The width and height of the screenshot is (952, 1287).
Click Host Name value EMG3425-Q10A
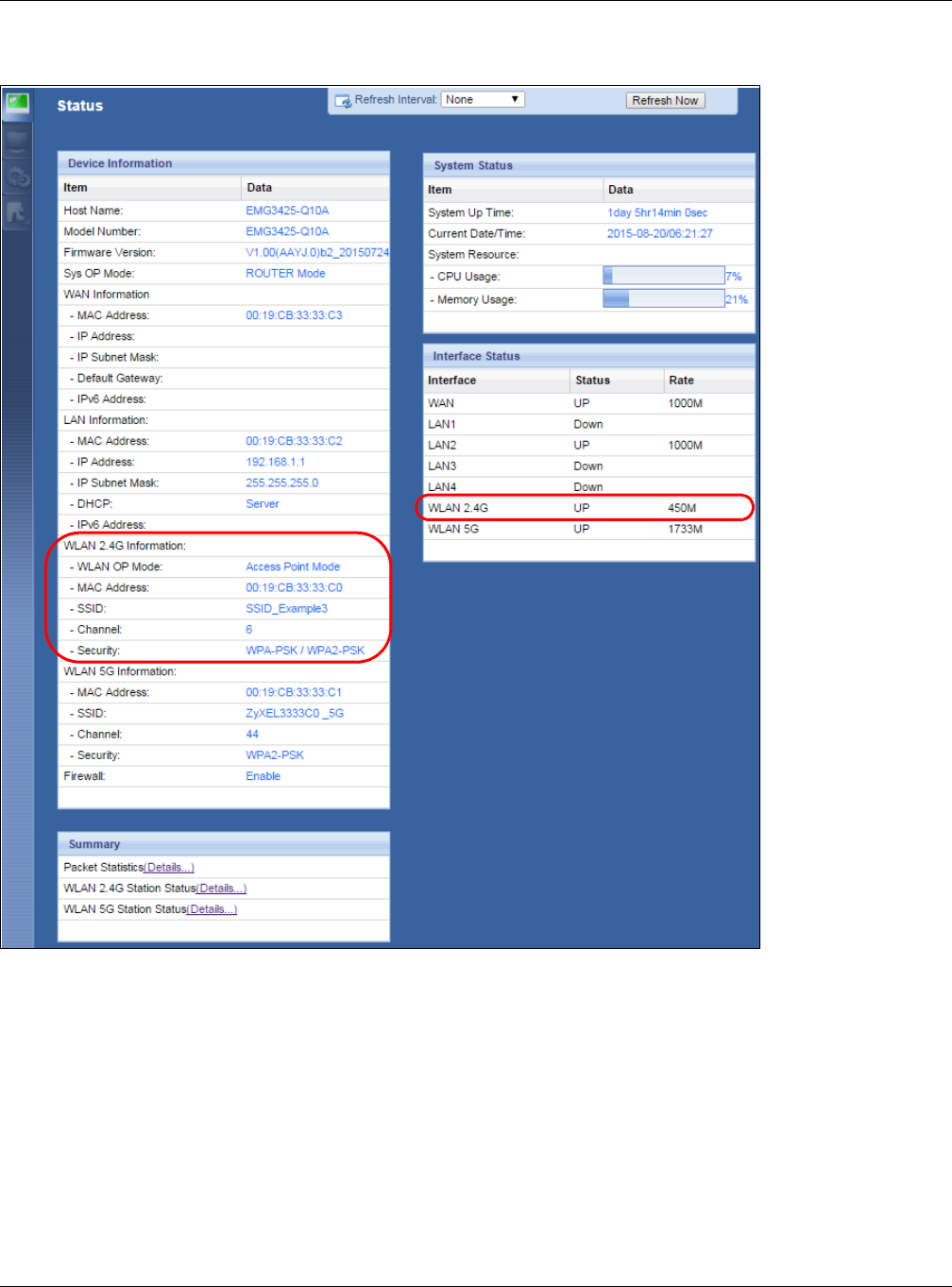287,211
